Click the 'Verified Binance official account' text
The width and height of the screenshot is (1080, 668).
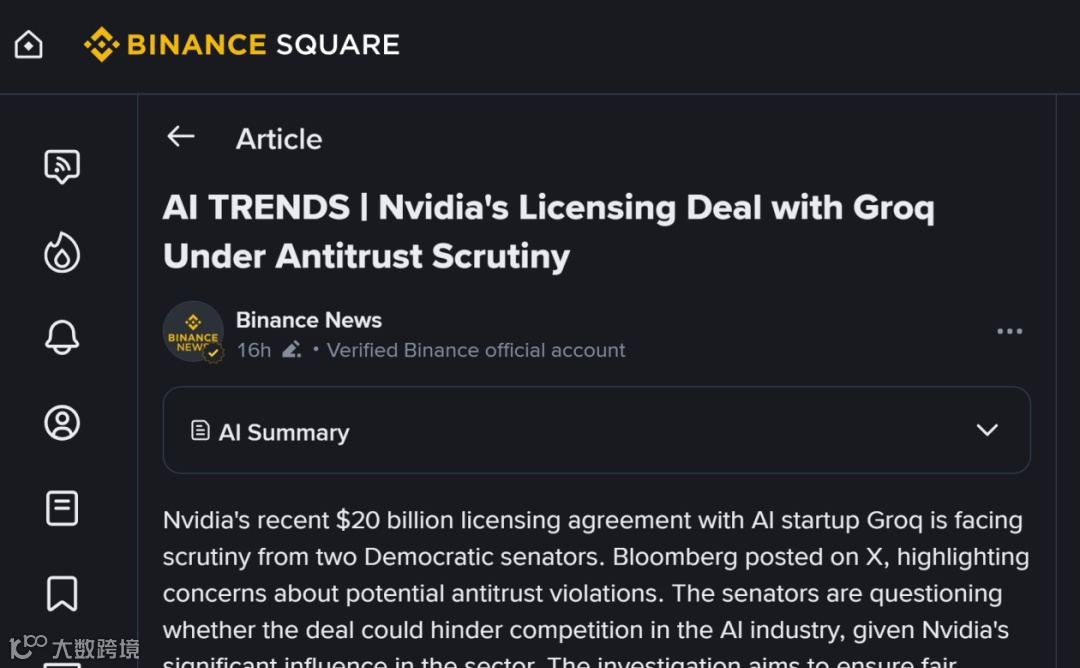pyautogui.click(x=476, y=350)
